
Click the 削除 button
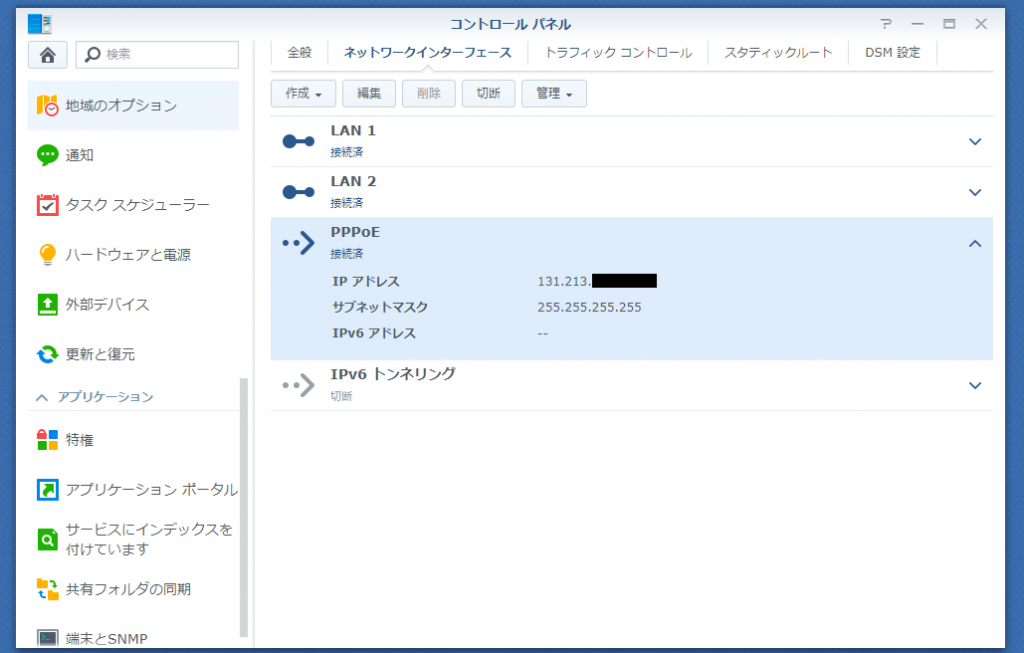pyautogui.click(x=428, y=93)
